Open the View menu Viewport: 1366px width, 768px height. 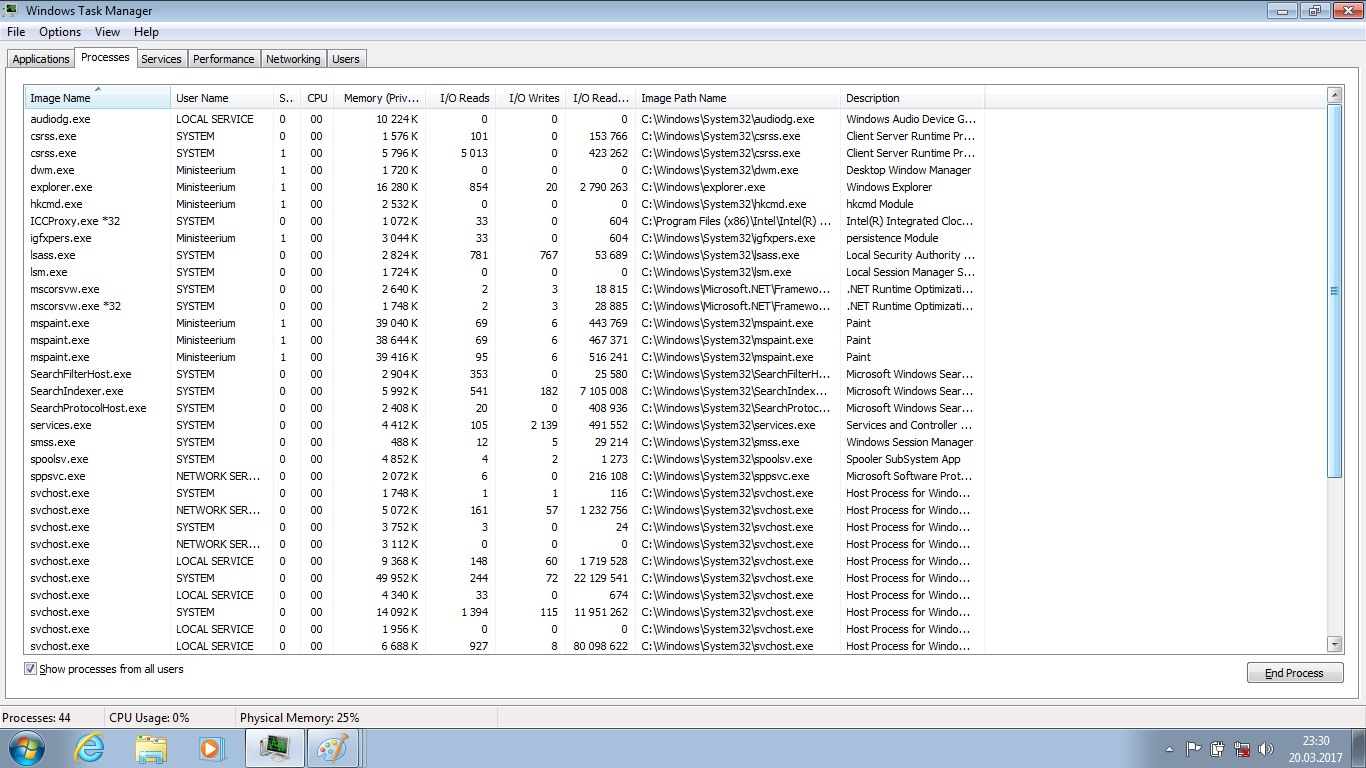[x=107, y=32]
